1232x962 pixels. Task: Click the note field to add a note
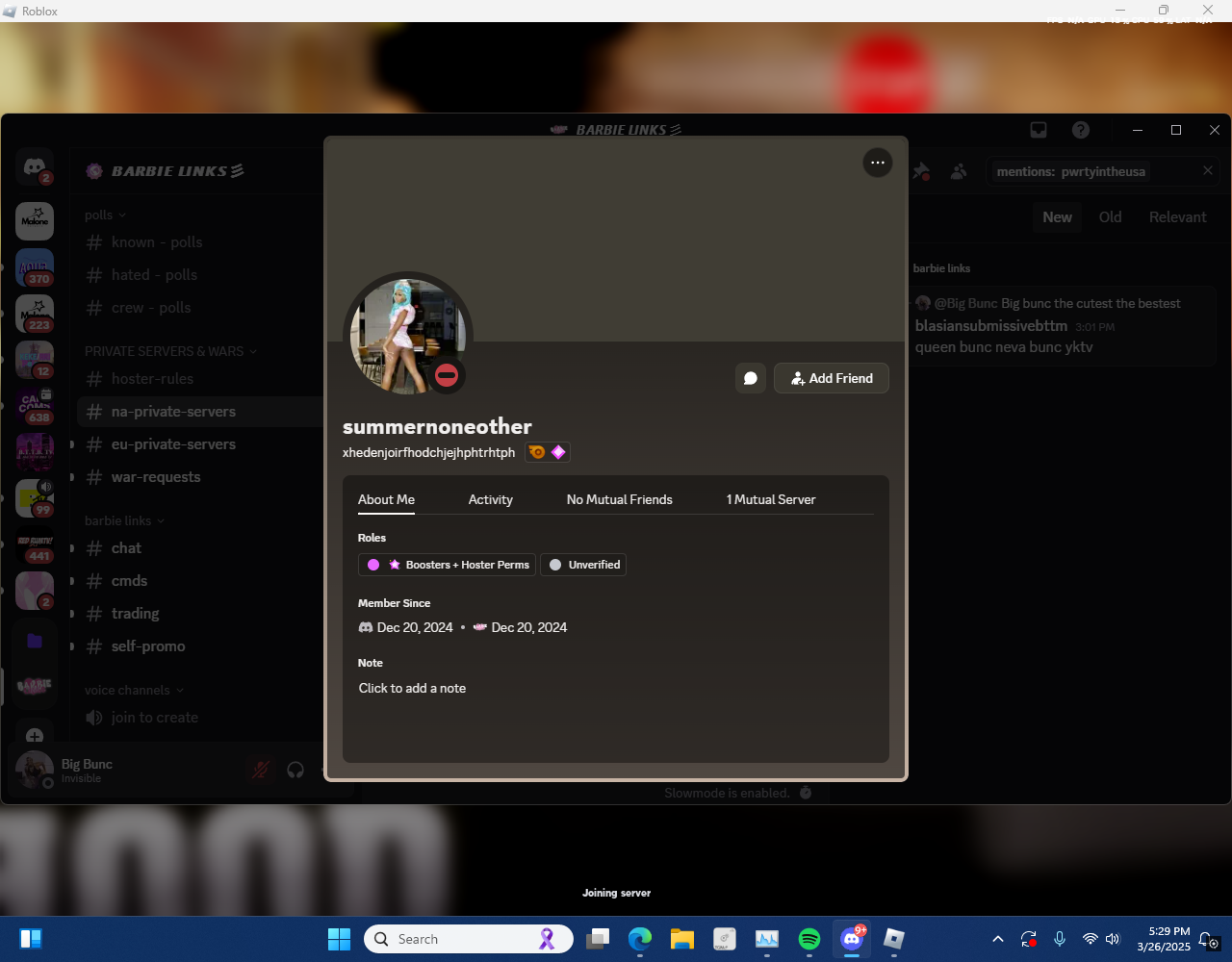[616, 689]
